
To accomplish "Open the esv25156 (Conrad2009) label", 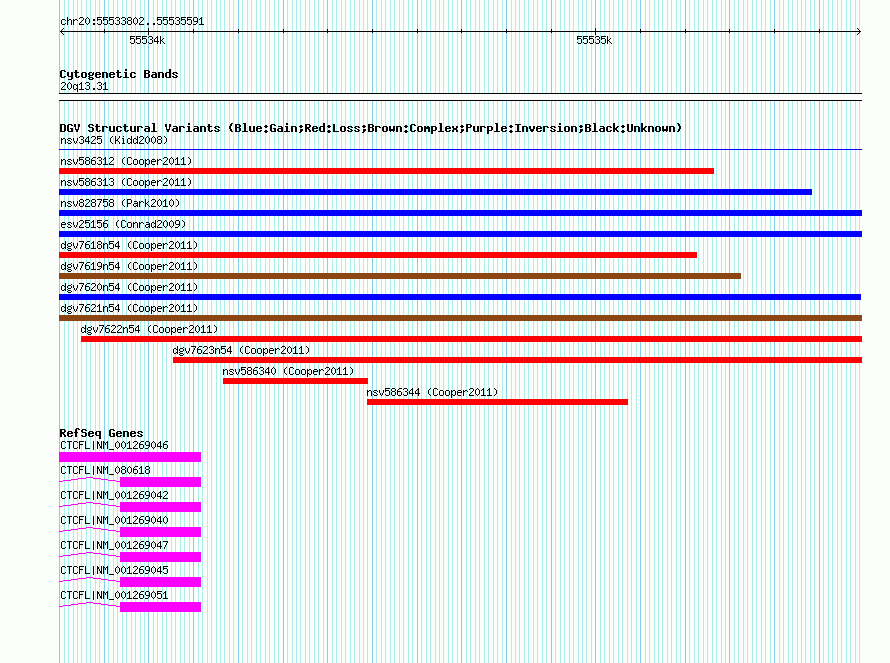I will (123, 224).
